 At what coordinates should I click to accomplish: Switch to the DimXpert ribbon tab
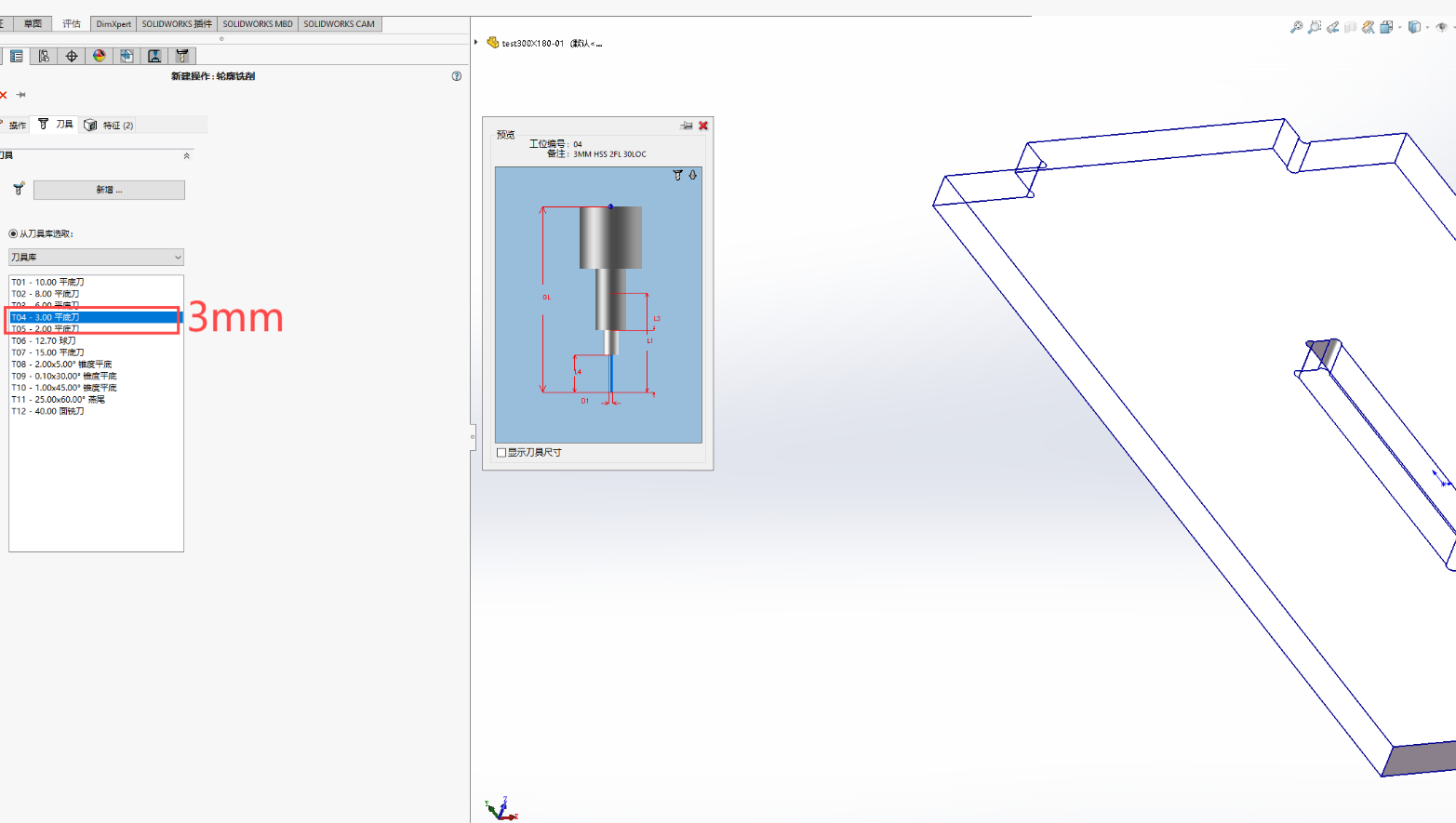[114, 24]
